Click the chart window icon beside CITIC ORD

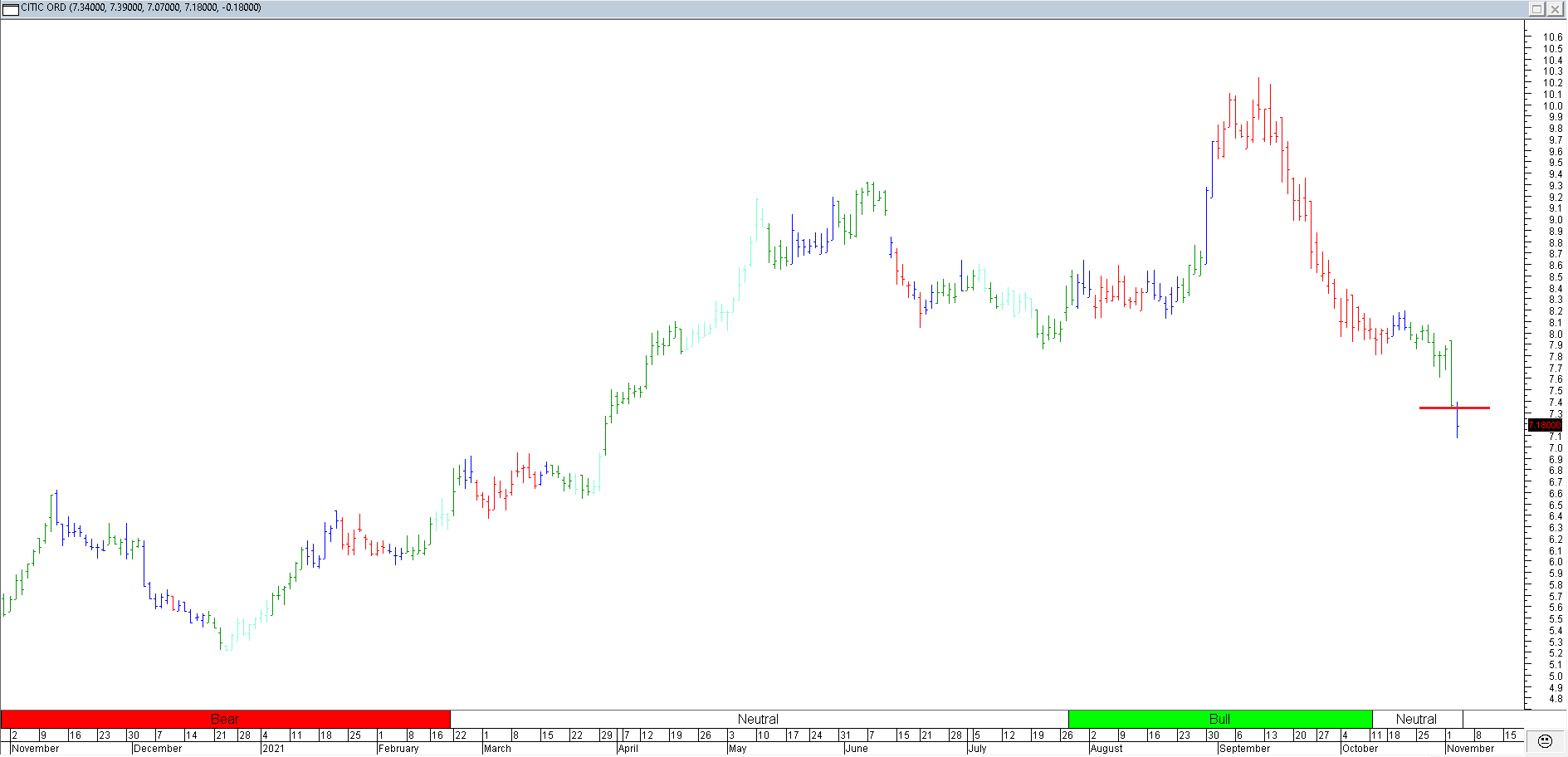11,8
